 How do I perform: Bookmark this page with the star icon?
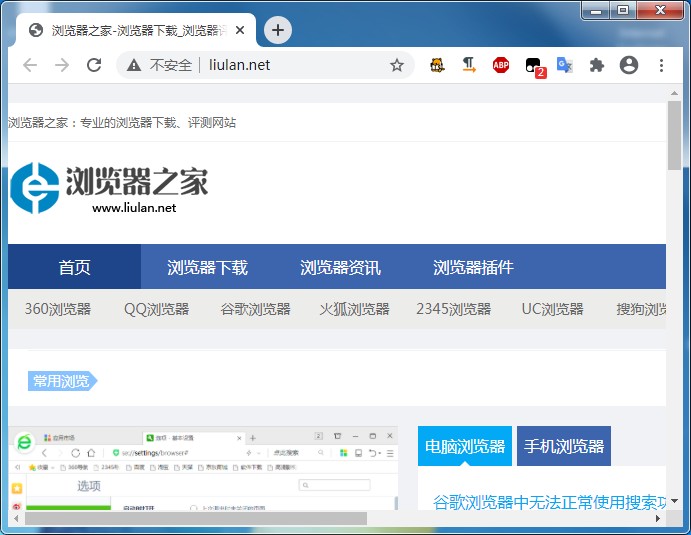coord(397,65)
